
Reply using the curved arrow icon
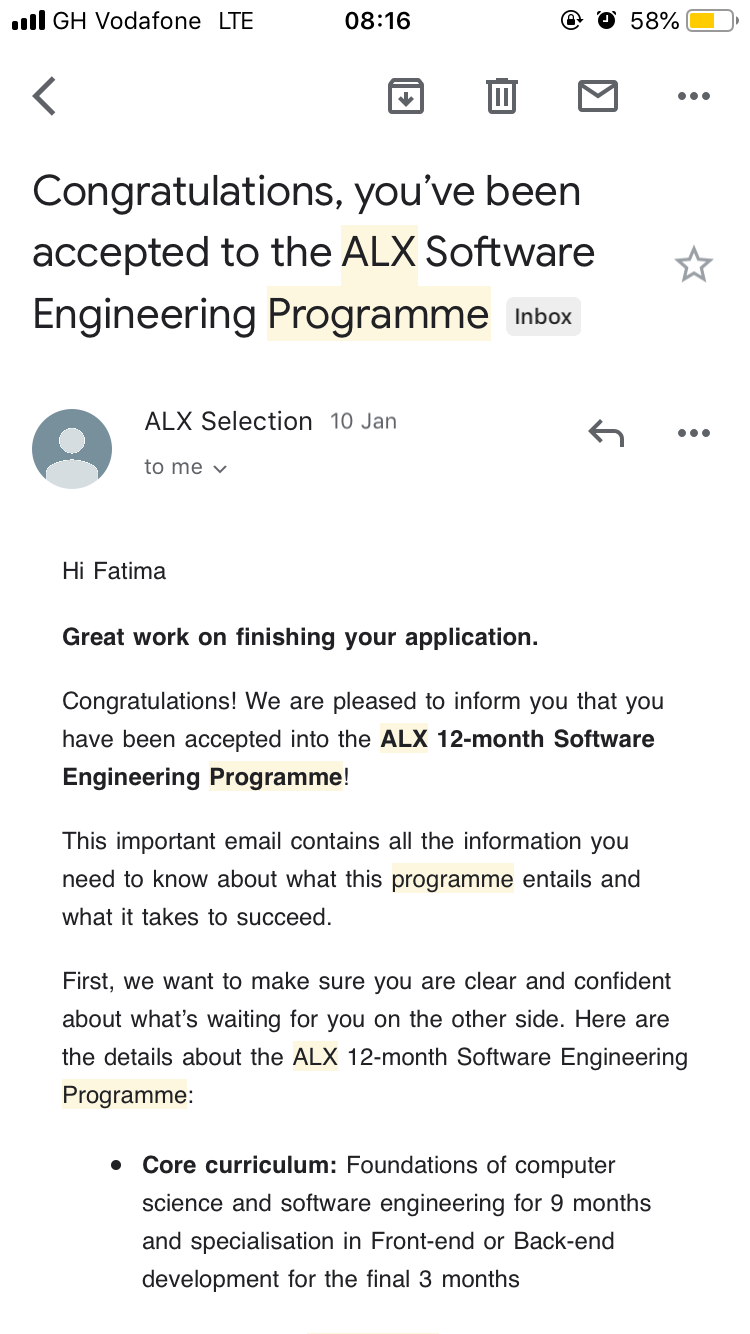coord(606,433)
